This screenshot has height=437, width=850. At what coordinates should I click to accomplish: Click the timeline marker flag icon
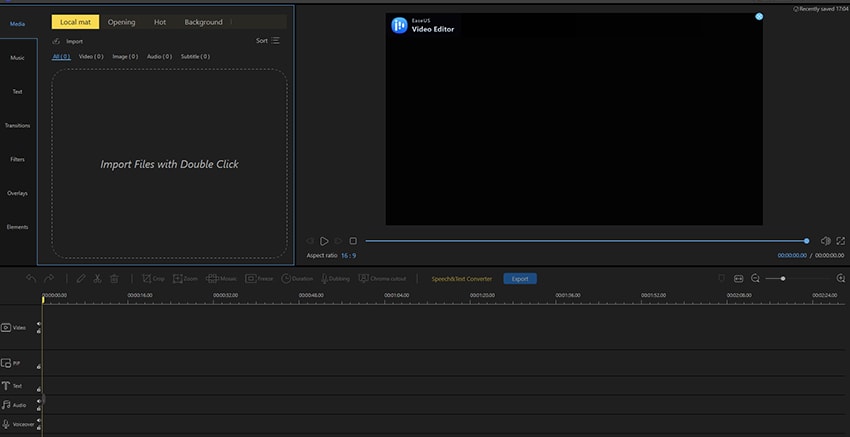click(722, 278)
